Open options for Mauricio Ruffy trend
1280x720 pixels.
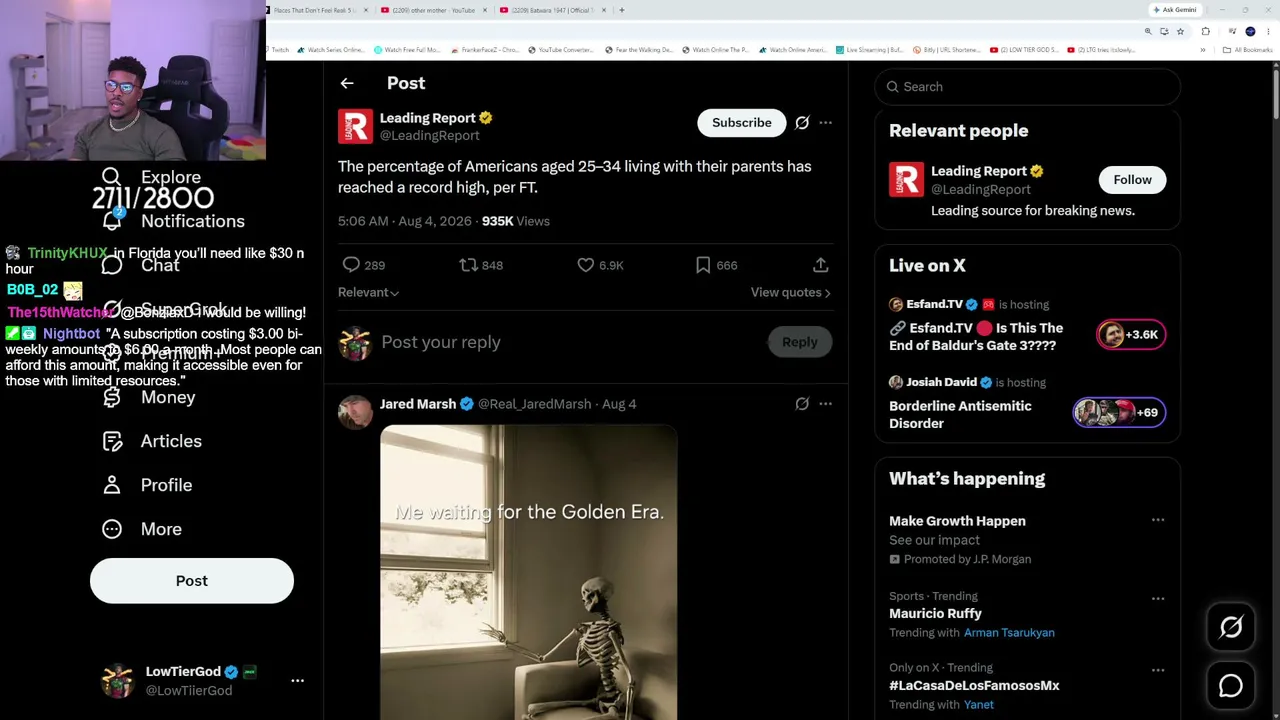[x=1157, y=598]
